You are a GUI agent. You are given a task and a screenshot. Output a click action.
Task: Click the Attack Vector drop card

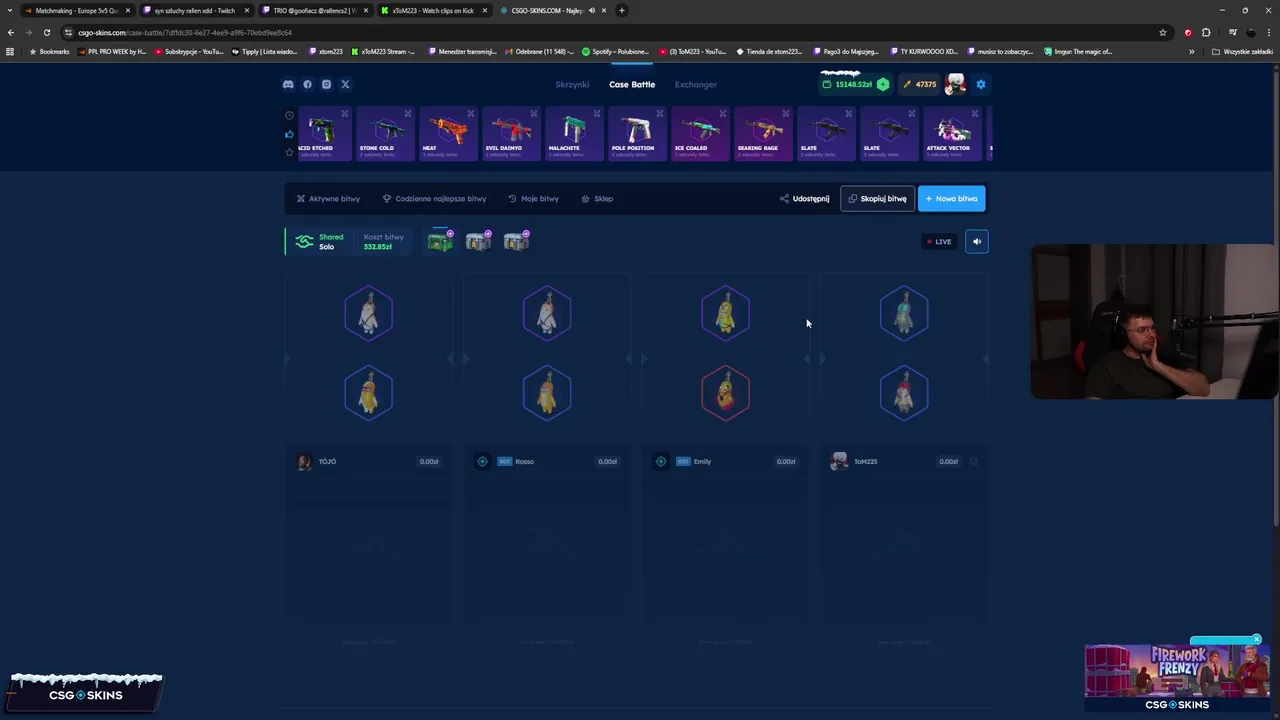coord(952,133)
